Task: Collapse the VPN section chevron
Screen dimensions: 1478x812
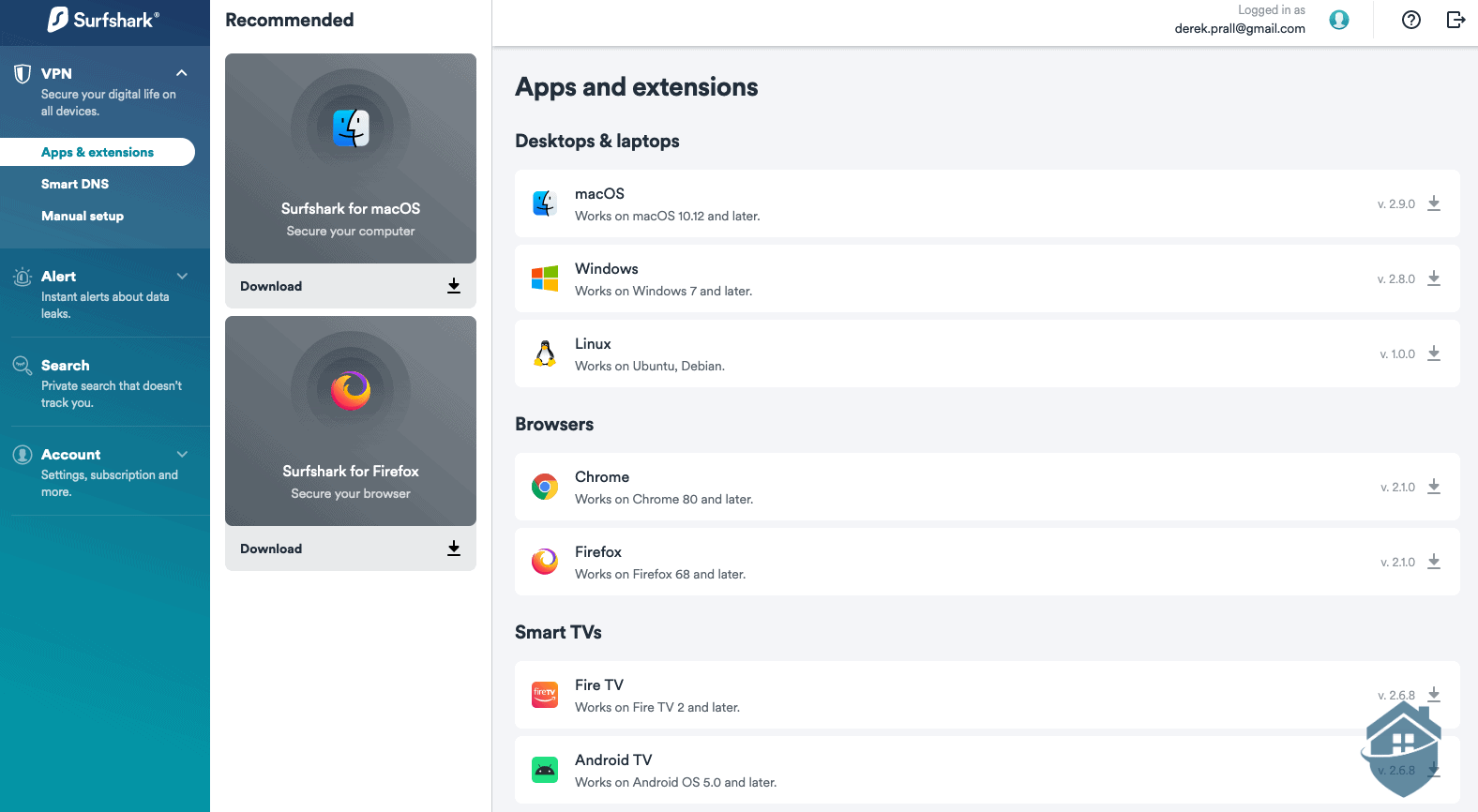Action: coord(182,73)
